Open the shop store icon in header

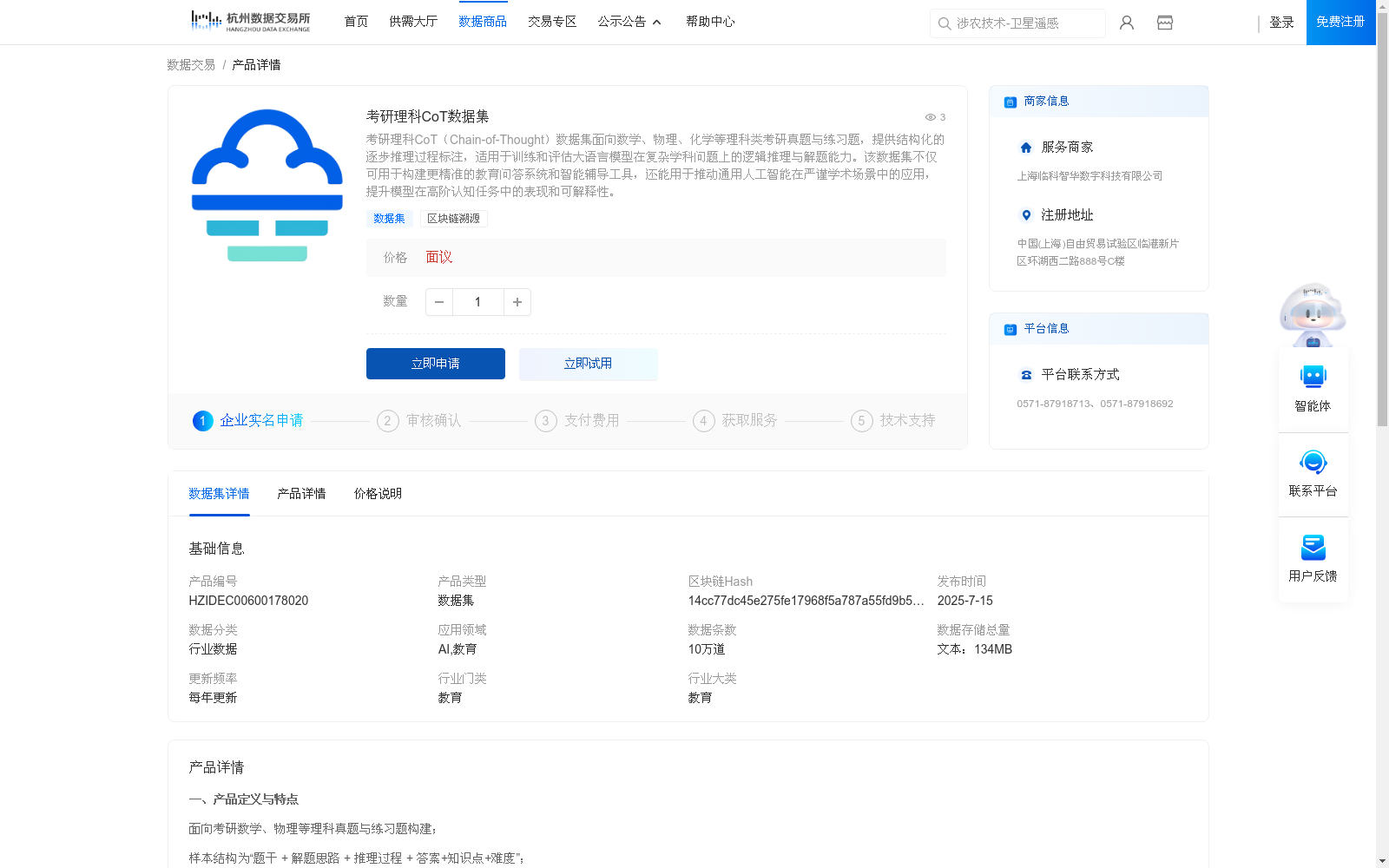click(1165, 23)
